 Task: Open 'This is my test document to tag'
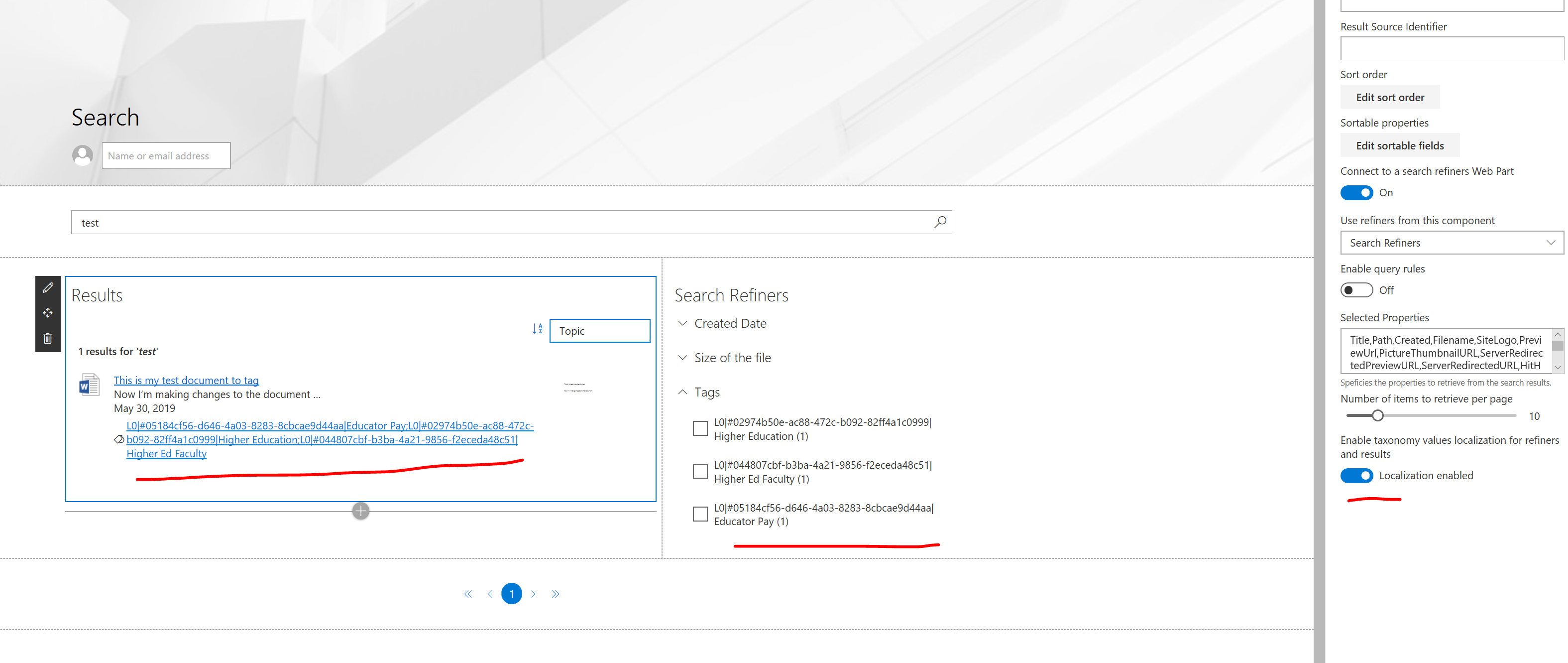tap(186, 380)
